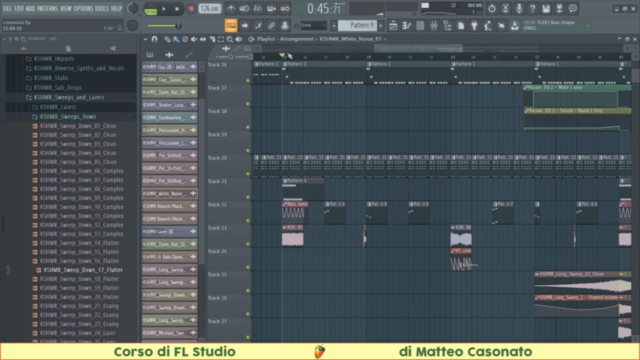The width and height of the screenshot is (640, 360).
Task: Click the speech bubble chat icon
Action: (573, 9)
